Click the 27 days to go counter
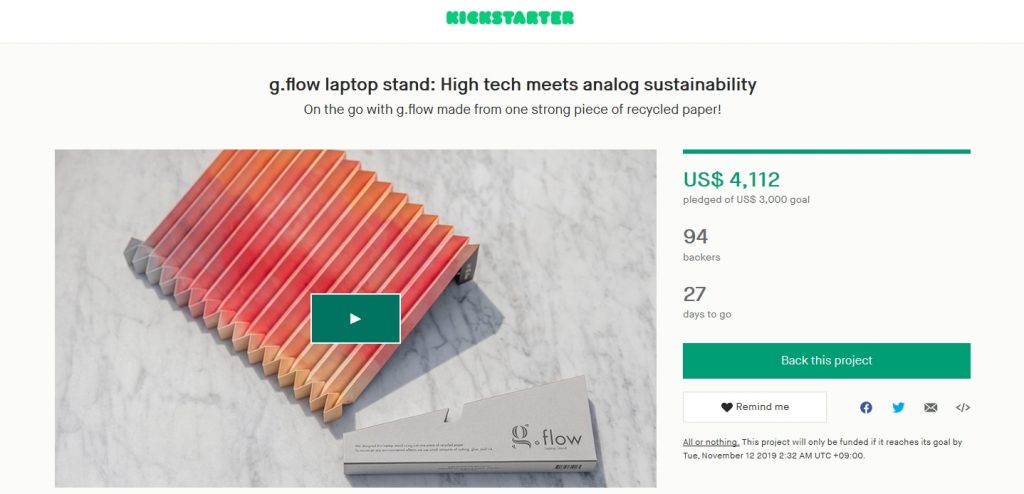Screen dimensions: 1024x494 pyautogui.click(x=695, y=293)
